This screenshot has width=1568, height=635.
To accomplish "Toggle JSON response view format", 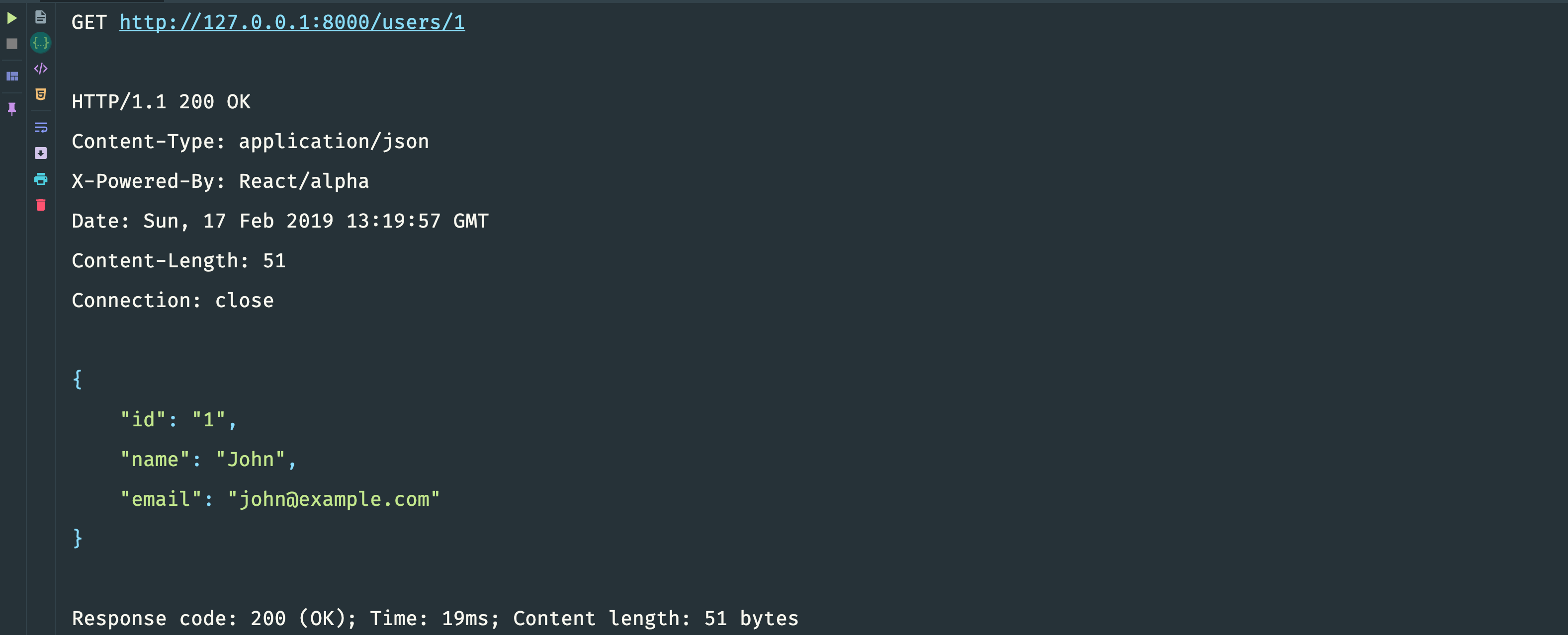I will click(x=41, y=43).
